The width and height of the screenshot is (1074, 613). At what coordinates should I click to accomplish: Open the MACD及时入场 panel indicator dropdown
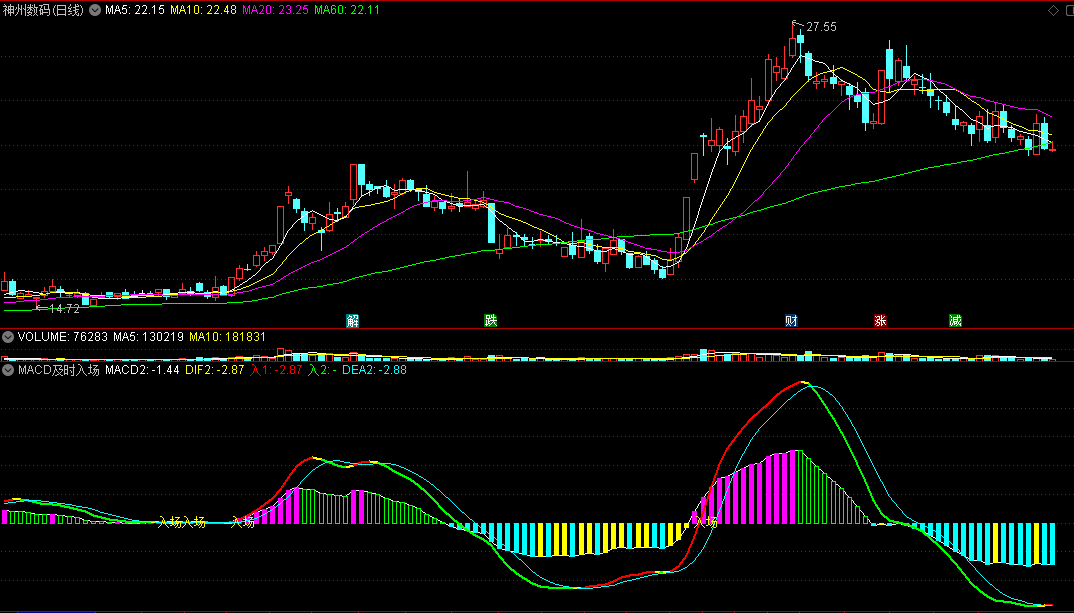pyautogui.click(x=8, y=370)
